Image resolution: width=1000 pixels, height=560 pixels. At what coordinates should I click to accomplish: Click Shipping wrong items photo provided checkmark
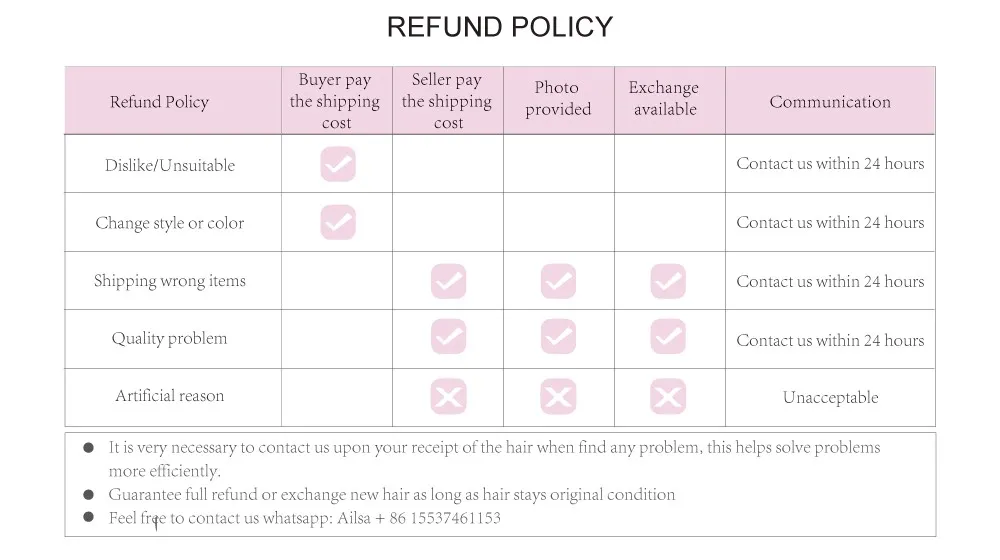pos(558,281)
